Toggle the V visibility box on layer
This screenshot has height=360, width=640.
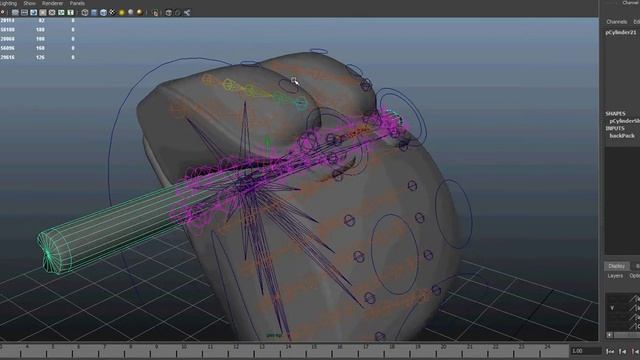click(612, 308)
